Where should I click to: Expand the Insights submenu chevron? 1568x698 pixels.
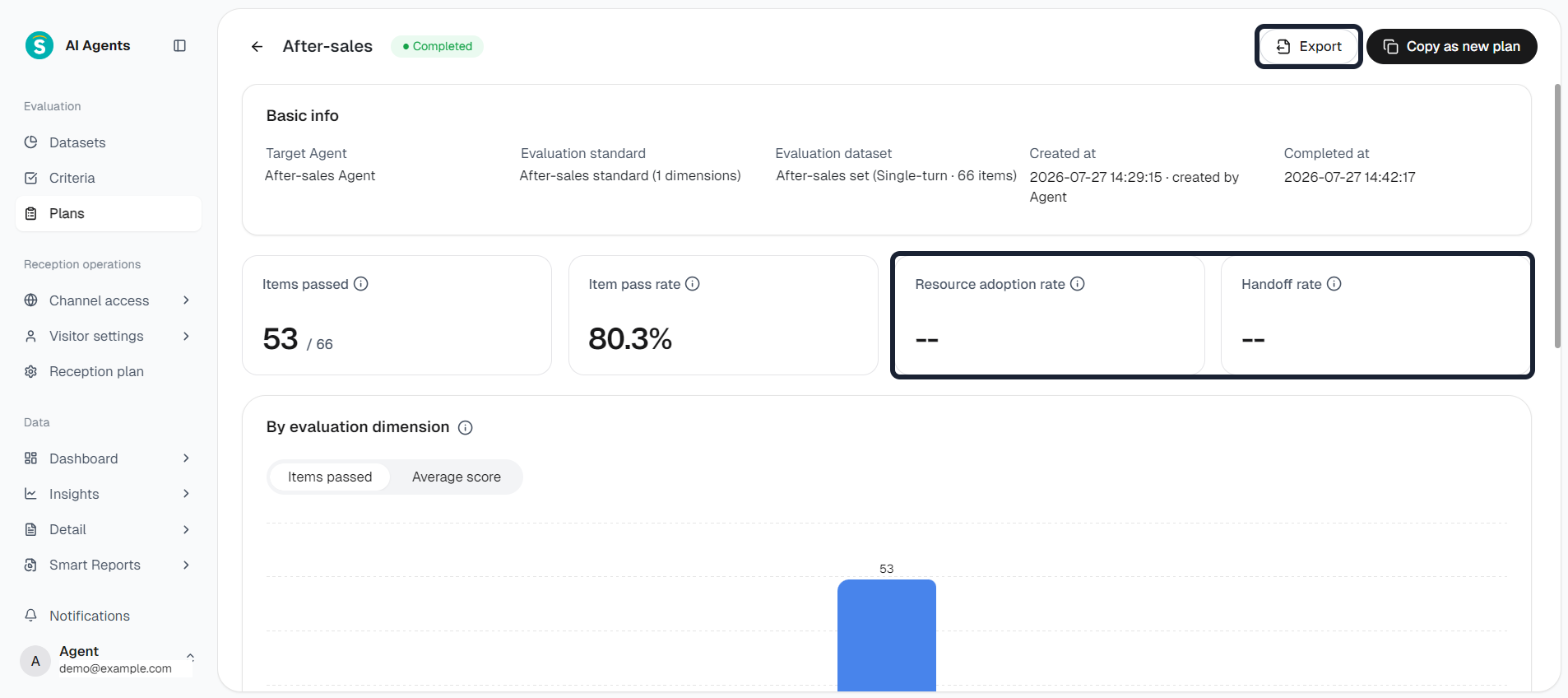(186, 494)
